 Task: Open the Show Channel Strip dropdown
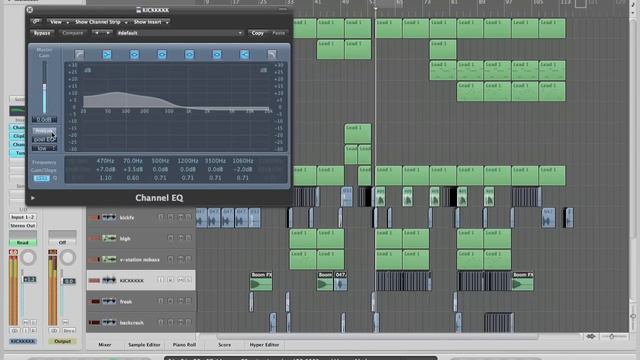pos(100,22)
